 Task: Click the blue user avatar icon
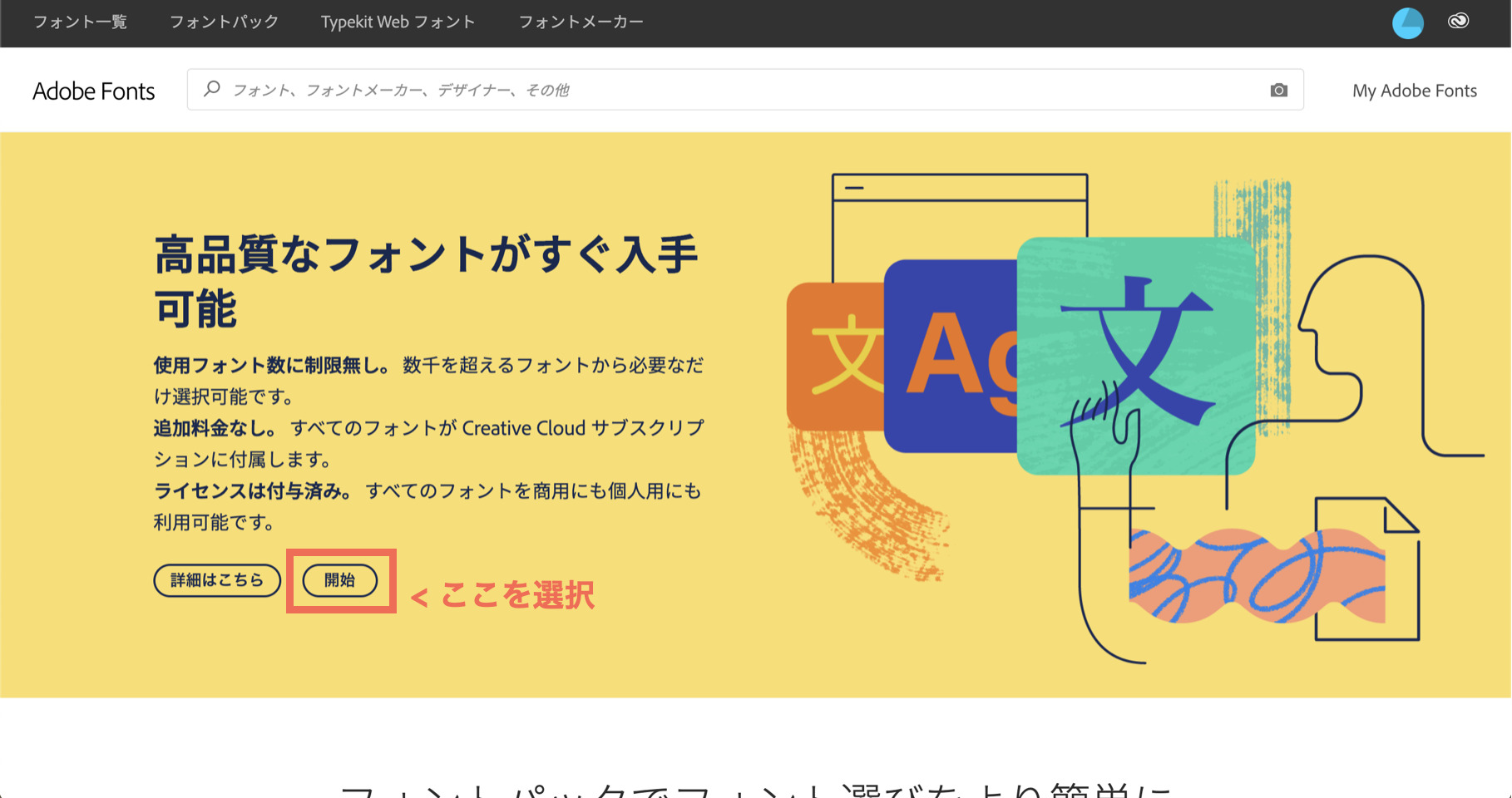[1407, 23]
